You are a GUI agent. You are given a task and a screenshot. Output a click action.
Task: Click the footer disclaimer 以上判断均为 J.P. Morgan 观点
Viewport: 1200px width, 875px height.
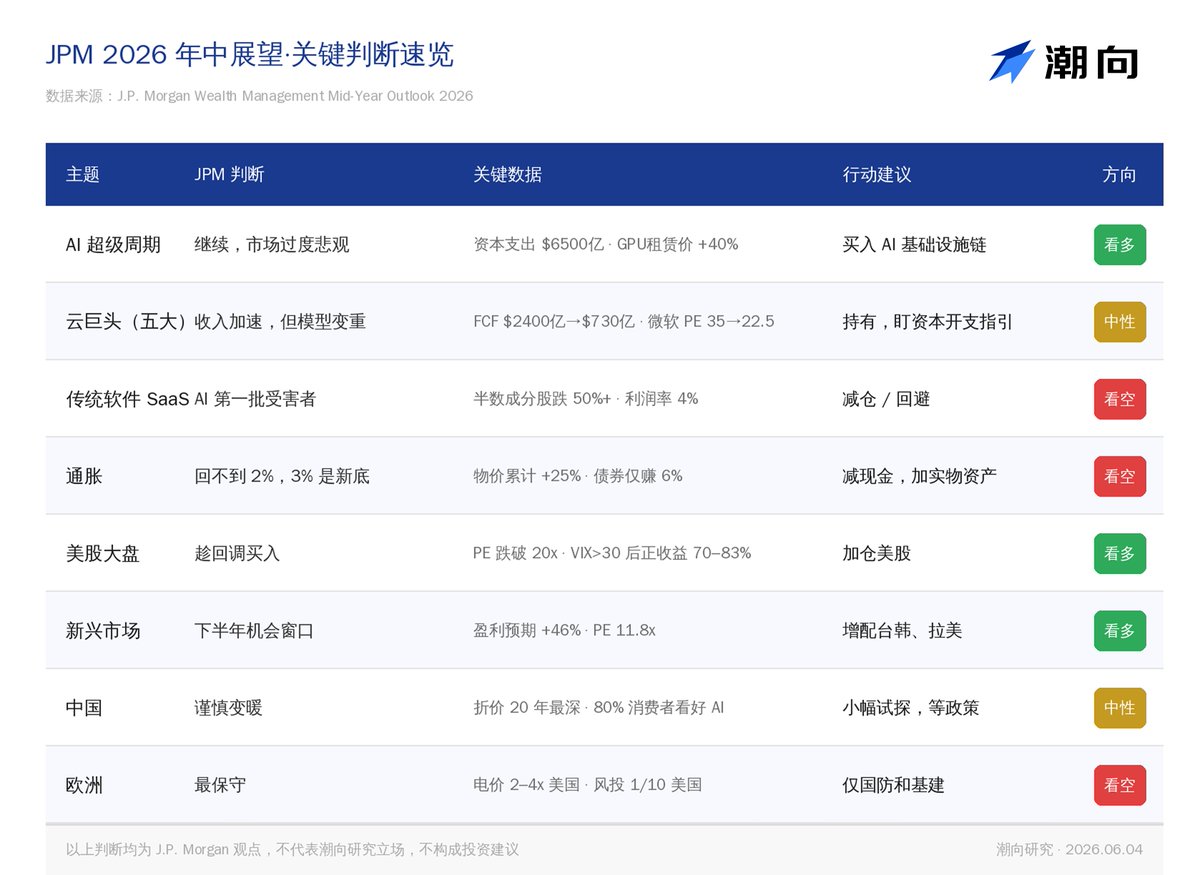[292, 850]
